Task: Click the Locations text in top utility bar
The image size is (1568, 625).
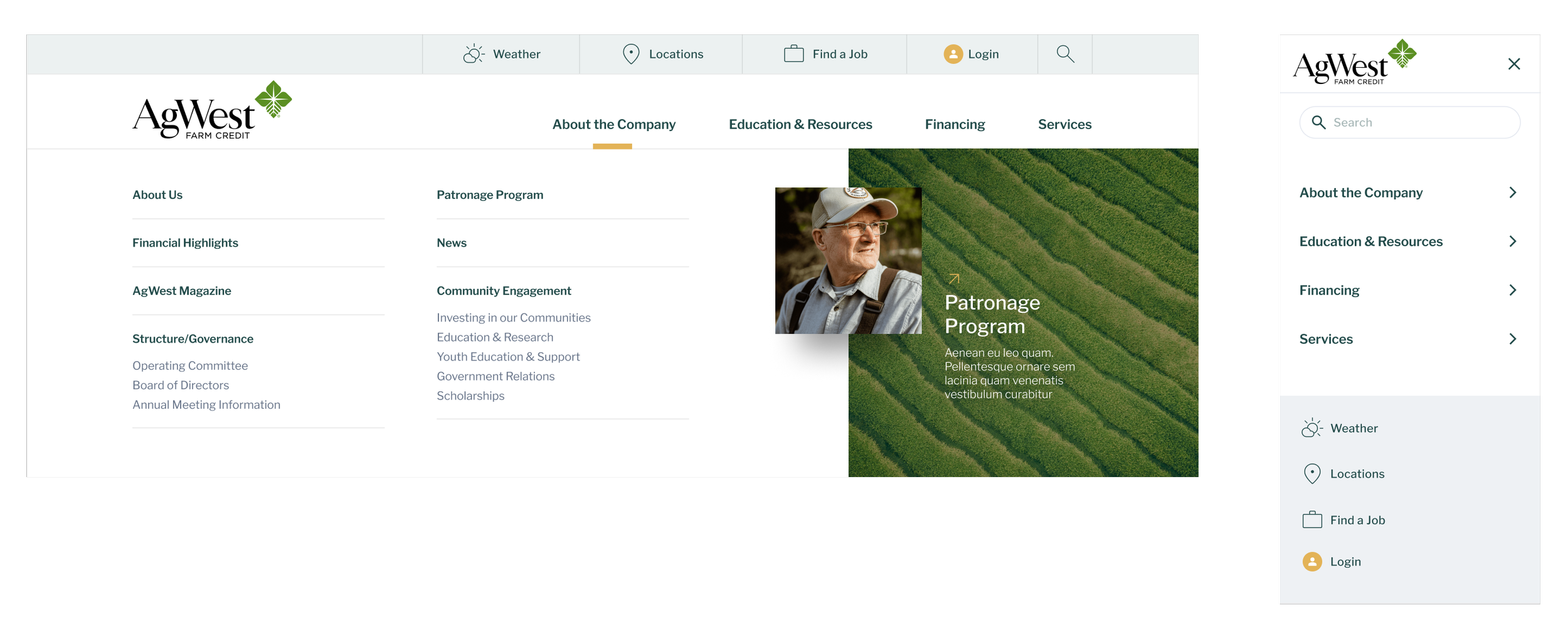Action: pyautogui.click(x=676, y=55)
